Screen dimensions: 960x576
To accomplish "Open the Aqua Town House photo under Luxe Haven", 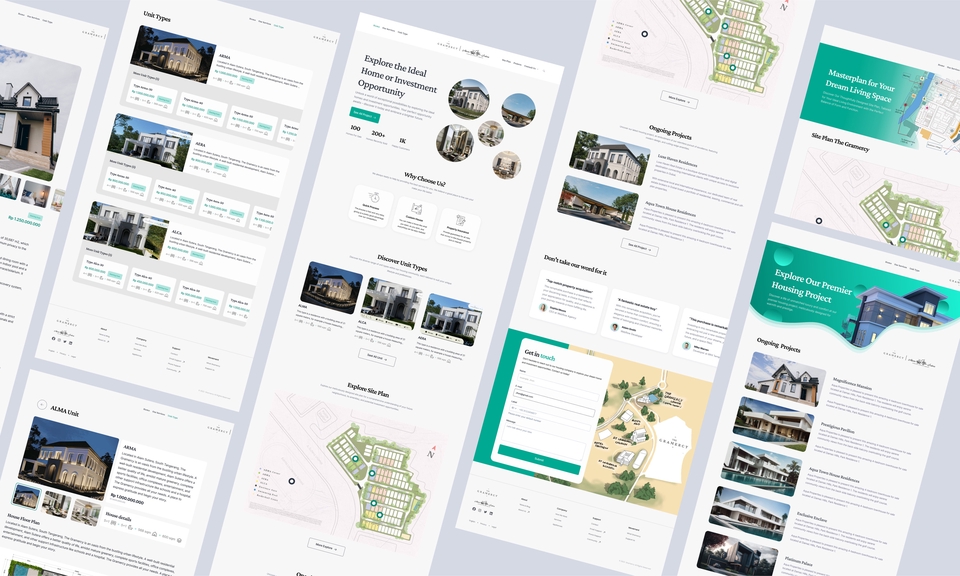I will click(x=598, y=203).
